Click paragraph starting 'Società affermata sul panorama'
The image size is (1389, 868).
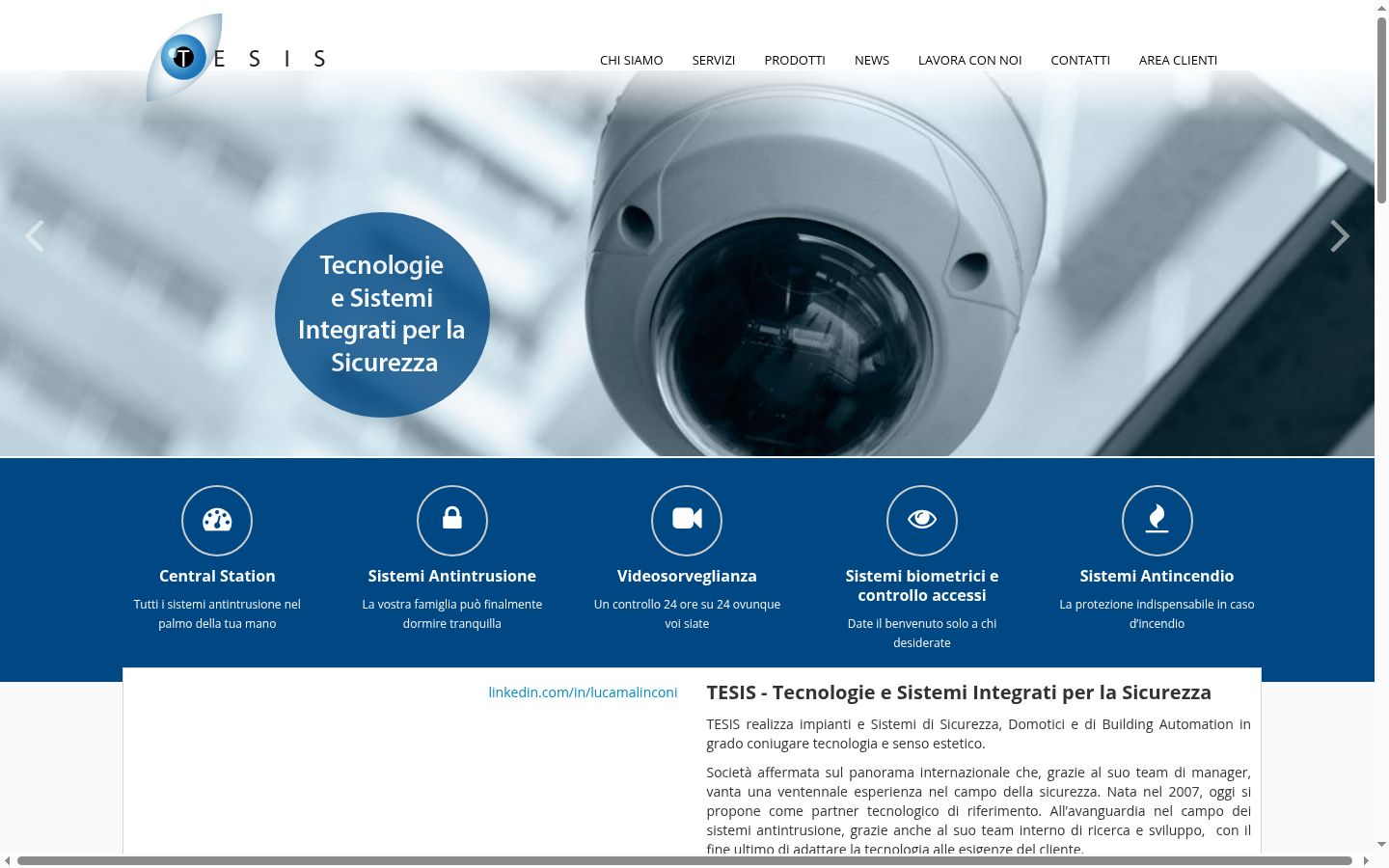978,810
